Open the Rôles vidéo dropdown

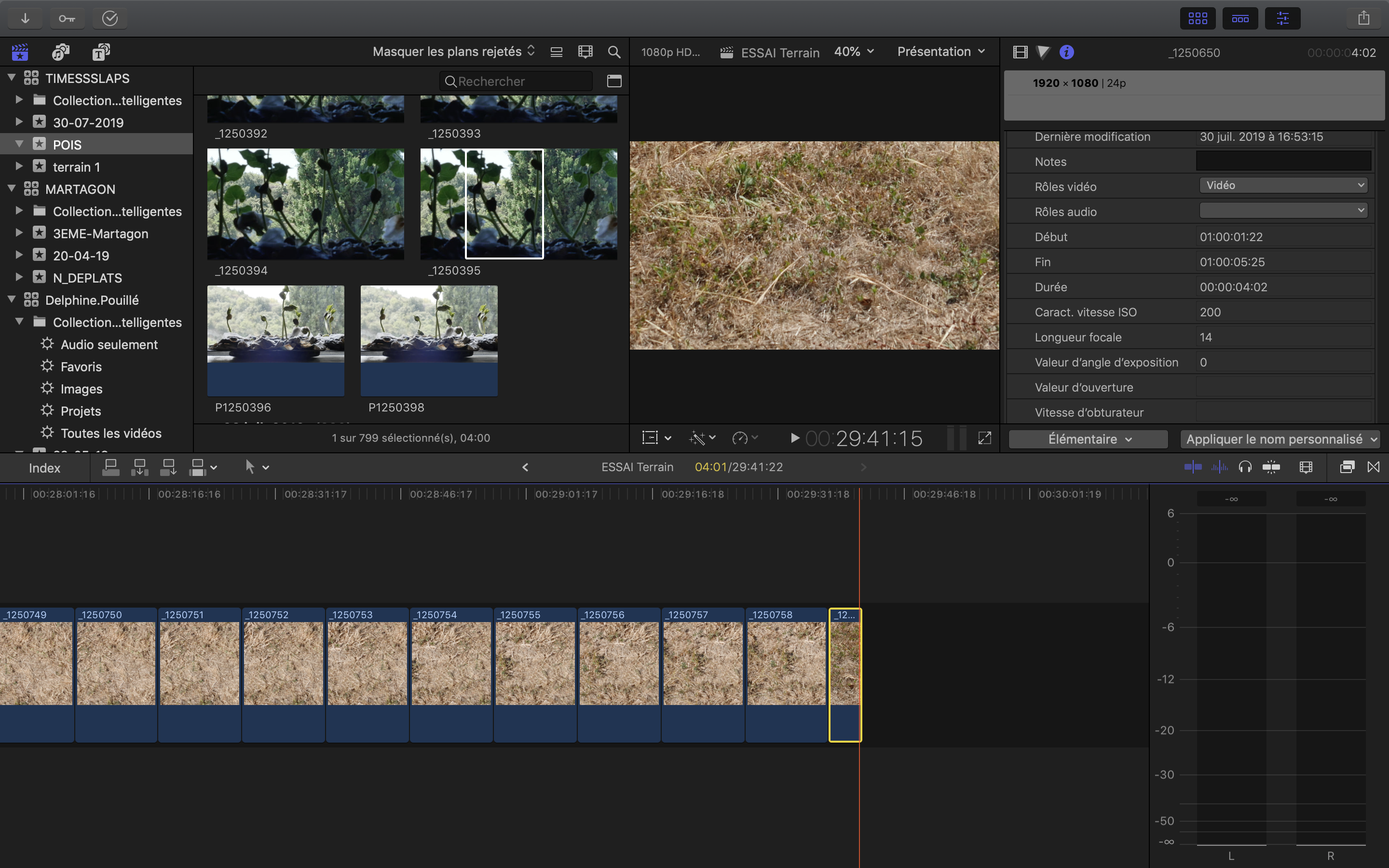pyautogui.click(x=1283, y=186)
